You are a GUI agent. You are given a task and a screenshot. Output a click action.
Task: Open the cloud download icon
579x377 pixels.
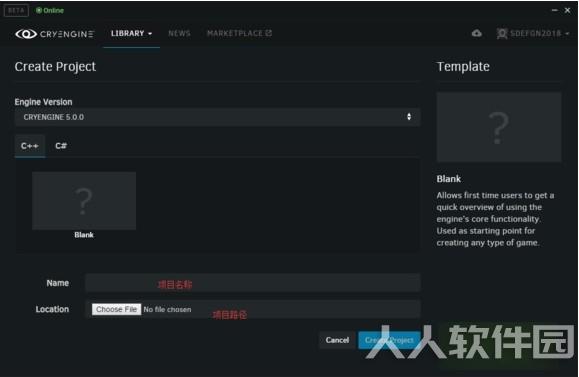477,33
